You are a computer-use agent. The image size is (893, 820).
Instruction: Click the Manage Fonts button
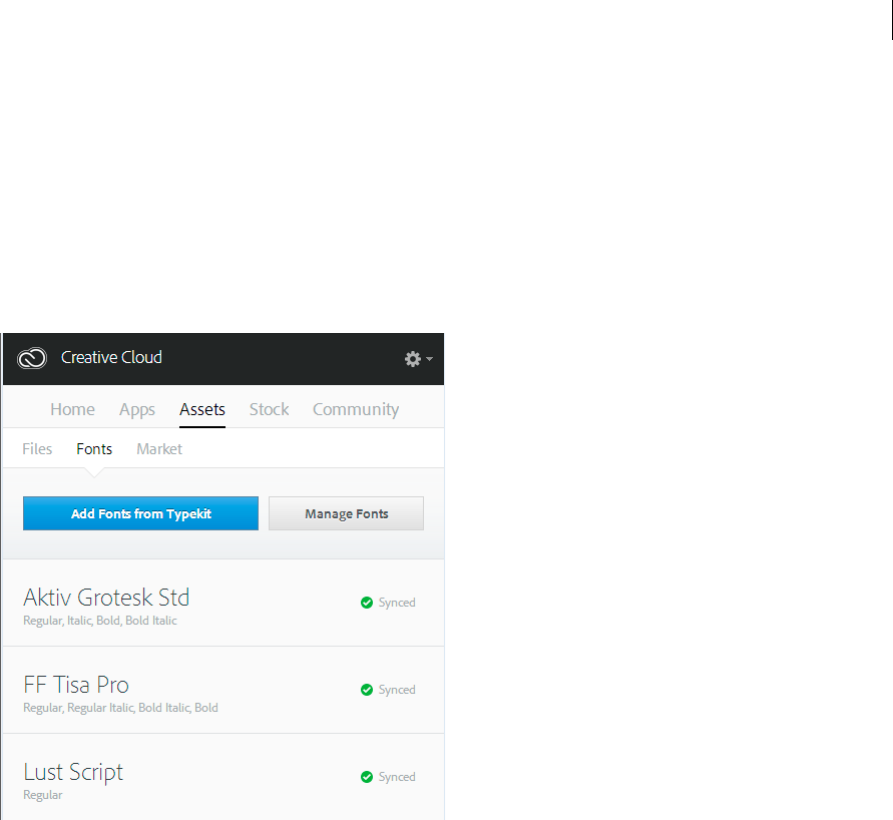346,513
